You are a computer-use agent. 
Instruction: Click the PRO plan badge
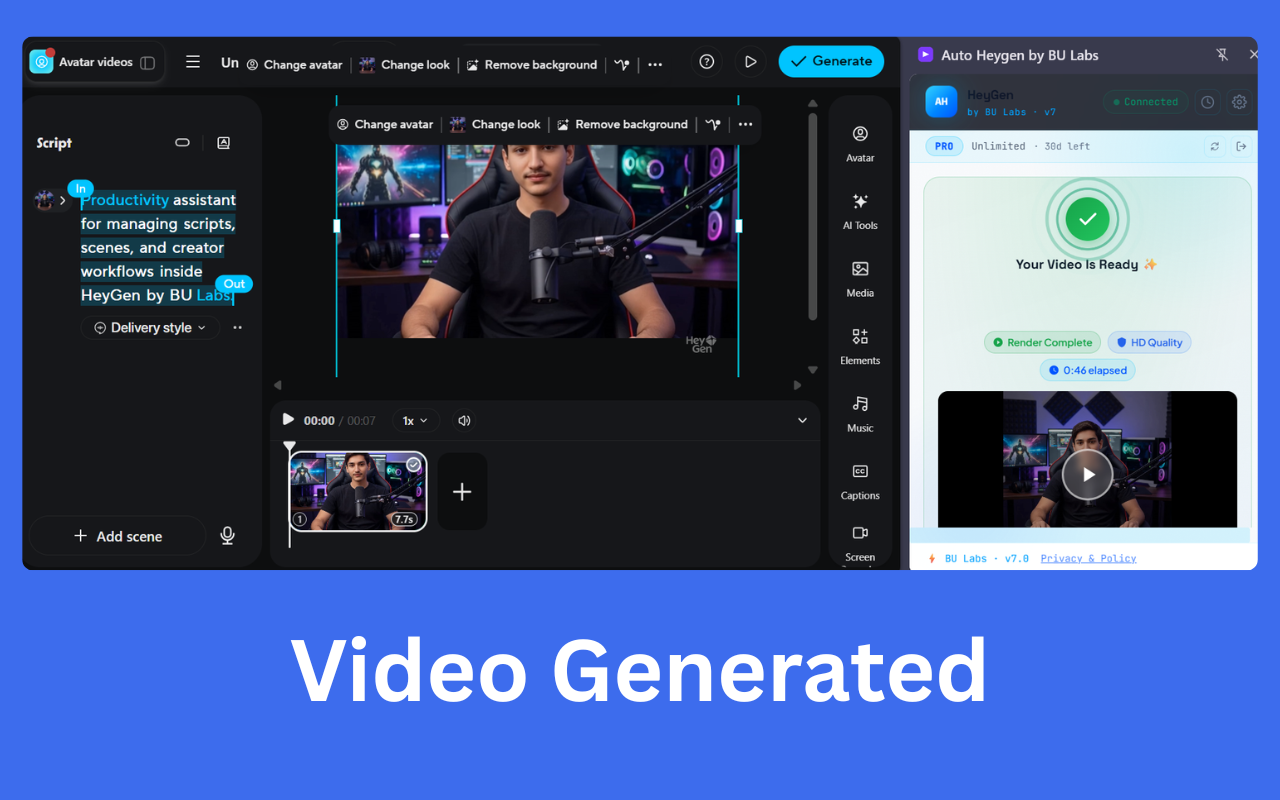click(944, 146)
